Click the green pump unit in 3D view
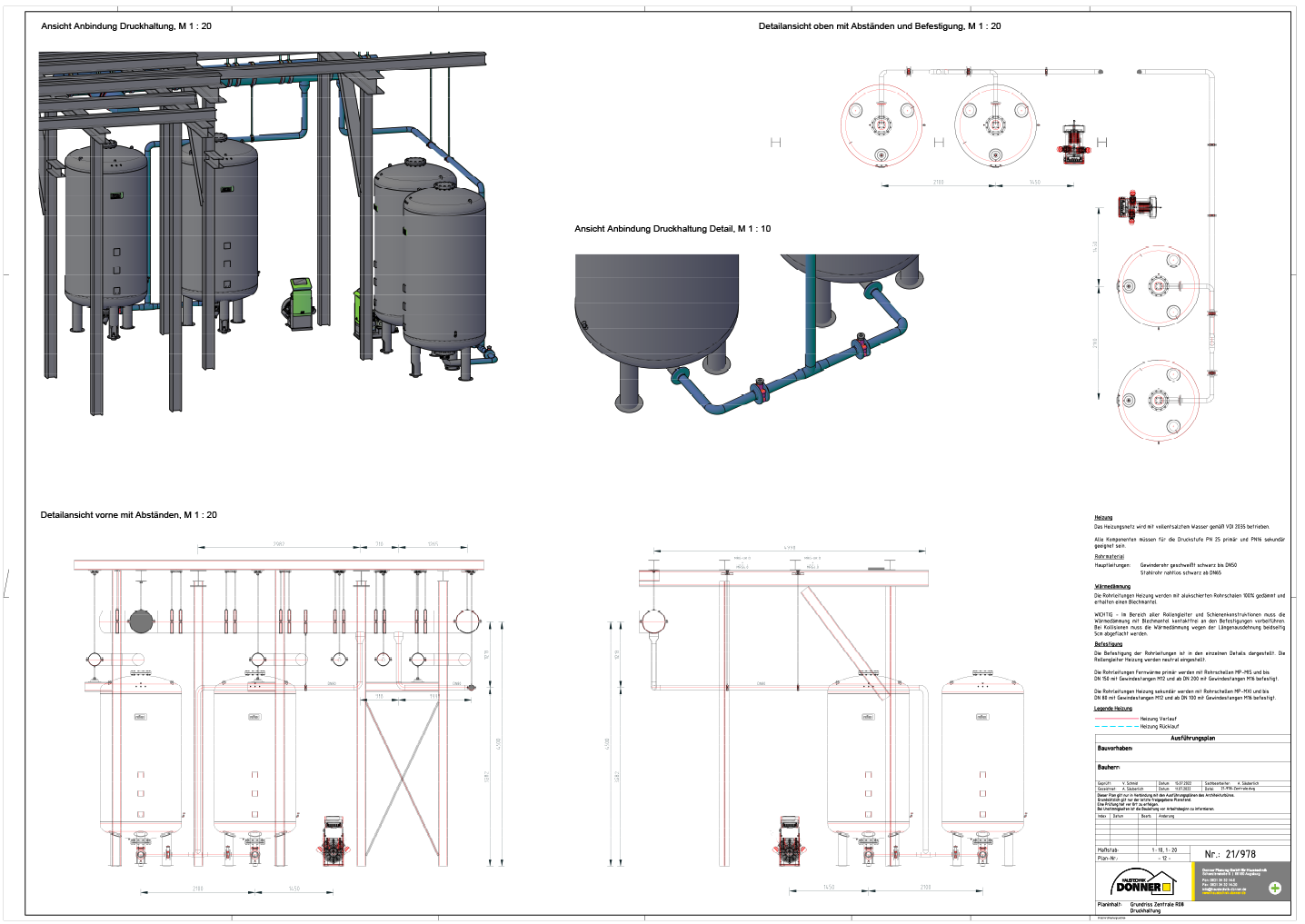The width and height of the screenshot is (1305, 924). [x=301, y=303]
